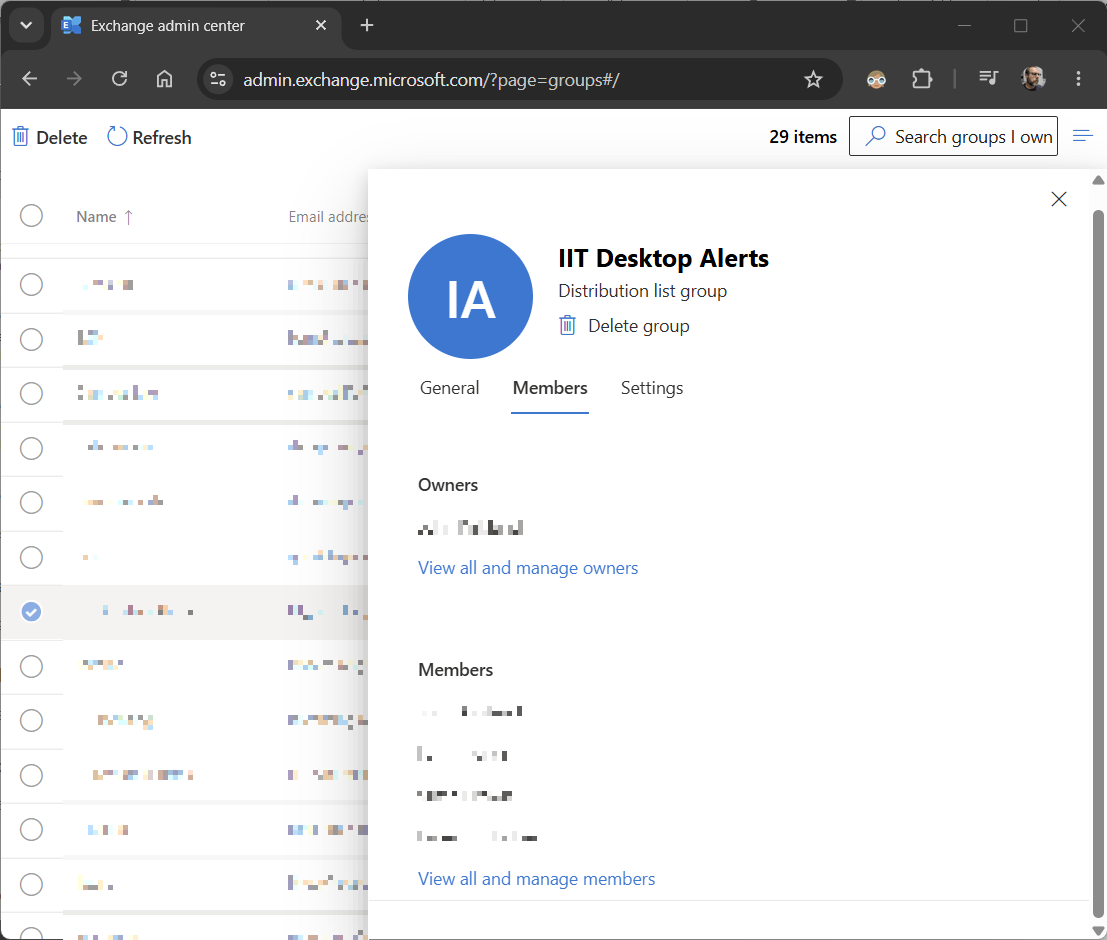Click the scroll down arrow of the panel scrollbar
Viewport: 1107px width, 940px height.
click(1098, 930)
